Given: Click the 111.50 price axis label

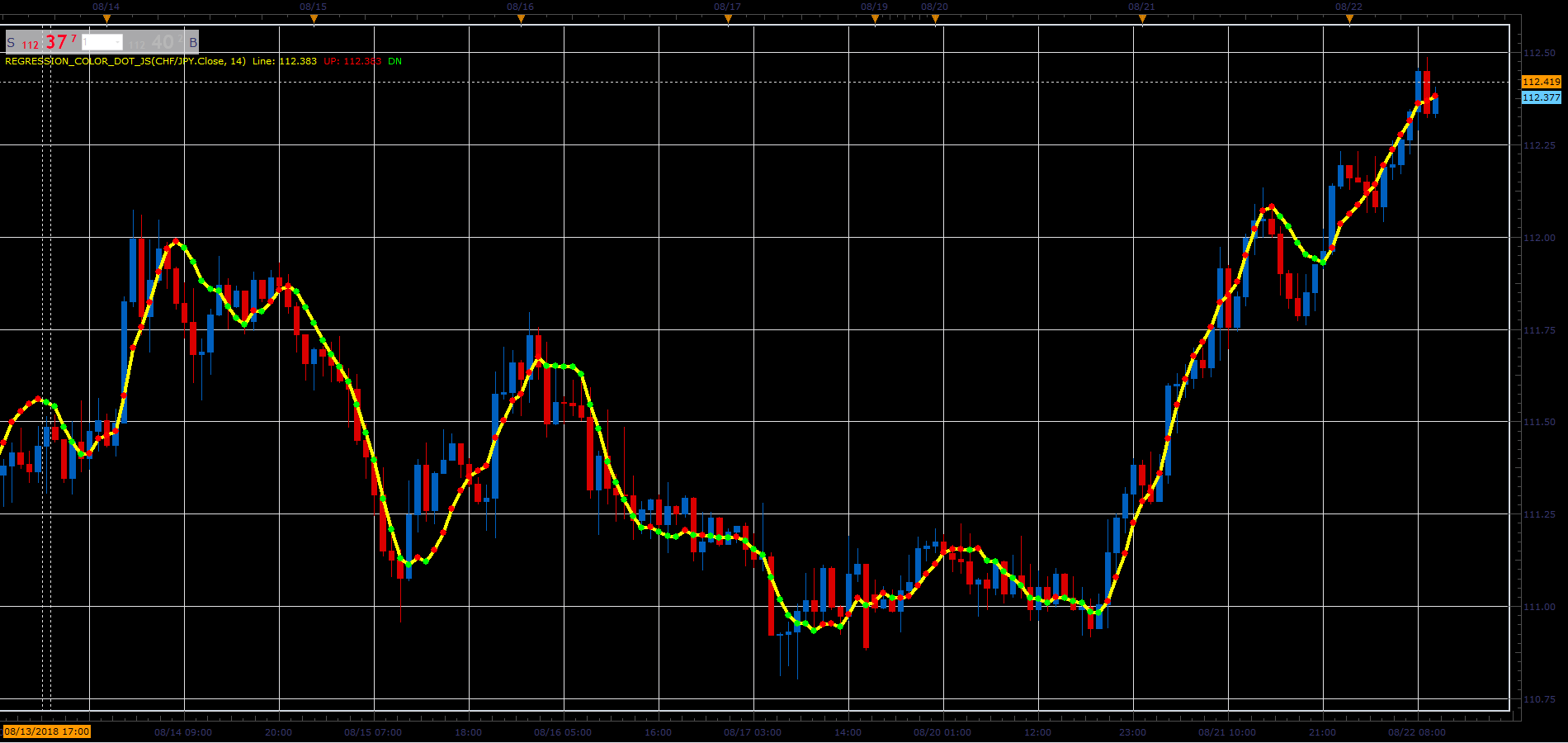Looking at the screenshot, I should point(1539,422).
